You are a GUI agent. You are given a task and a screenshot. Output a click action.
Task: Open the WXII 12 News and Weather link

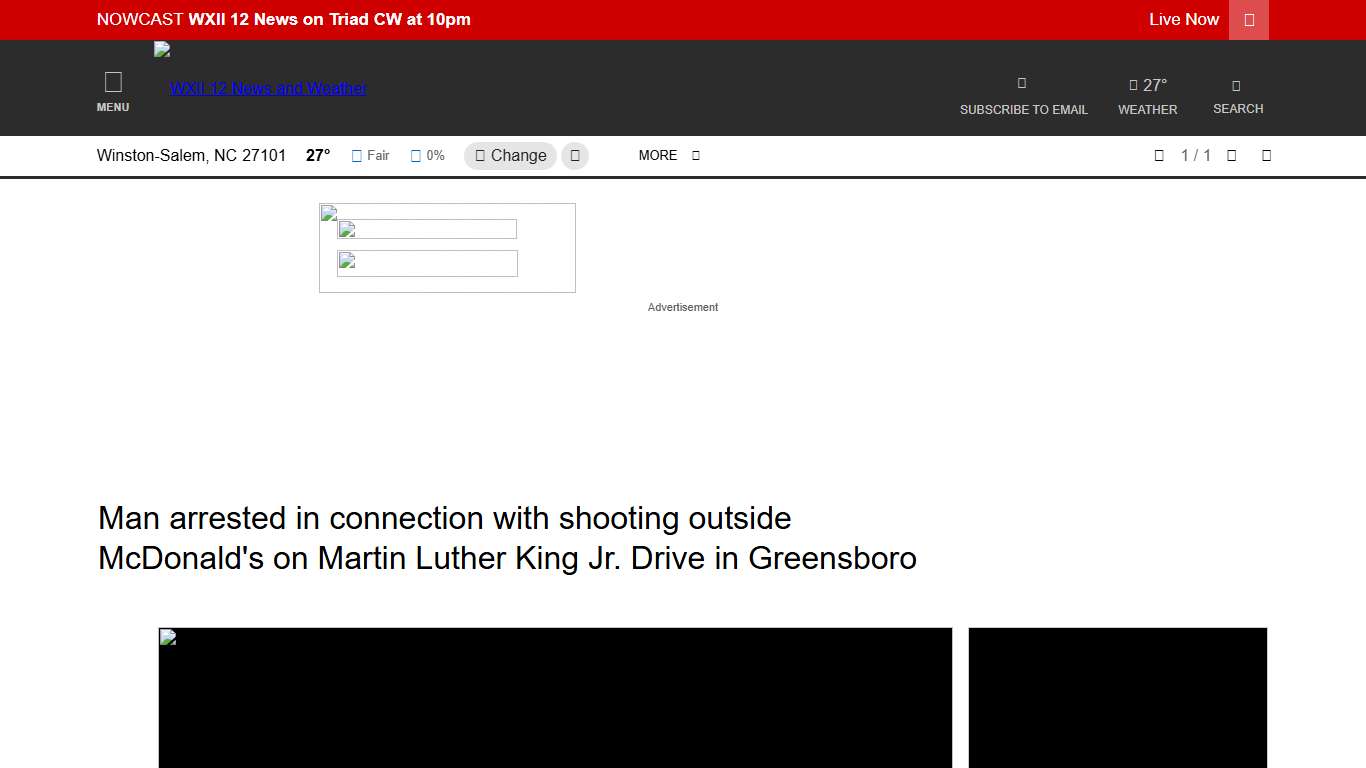pyautogui.click(x=268, y=88)
